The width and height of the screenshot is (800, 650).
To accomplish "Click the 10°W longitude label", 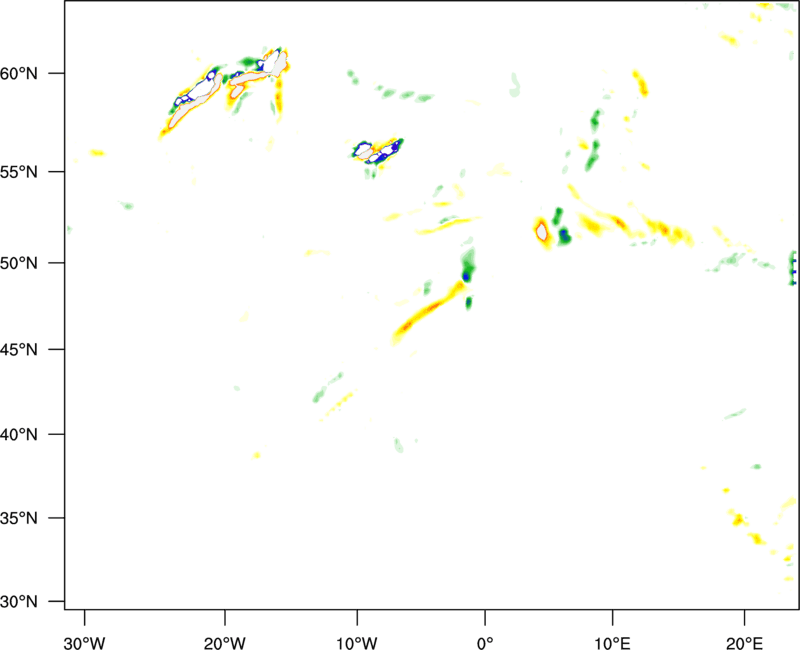I will coord(357,643).
